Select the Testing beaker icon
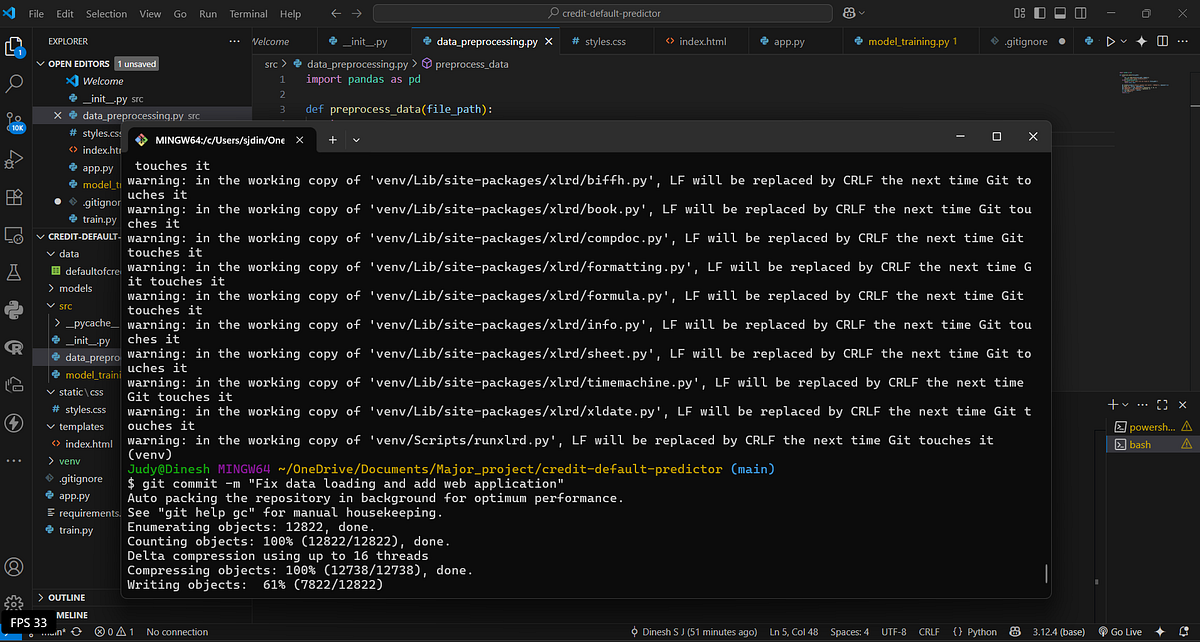The width and height of the screenshot is (1200, 642). pos(14,272)
